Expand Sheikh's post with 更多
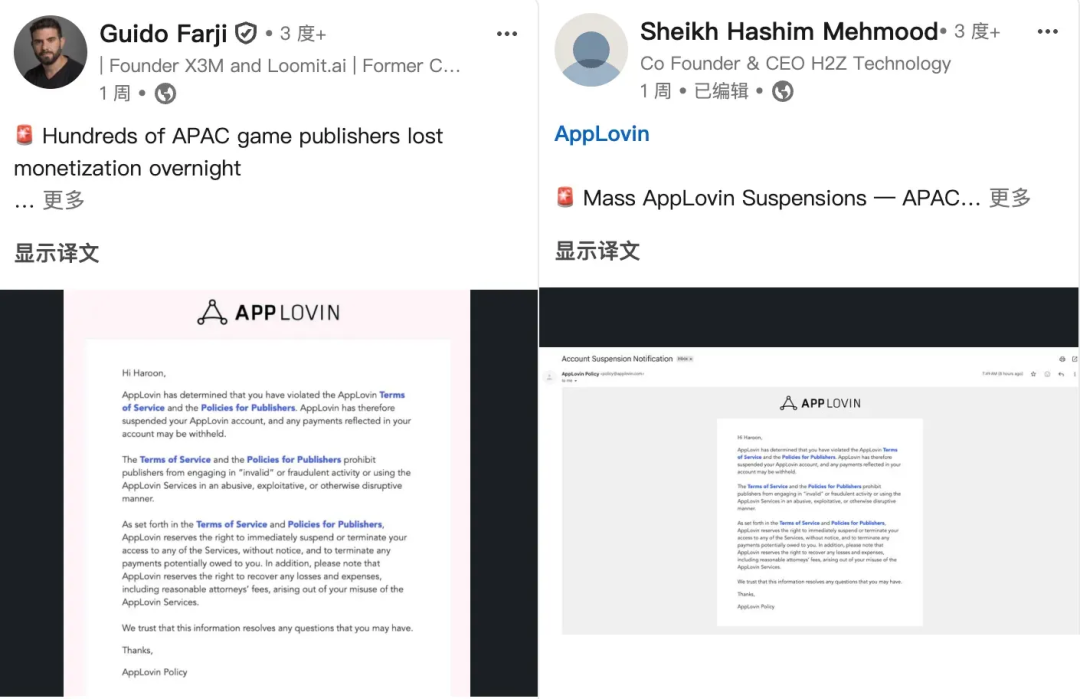This screenshot has height=699, width=1080. pyautogui.click(x=1010, y=198)
